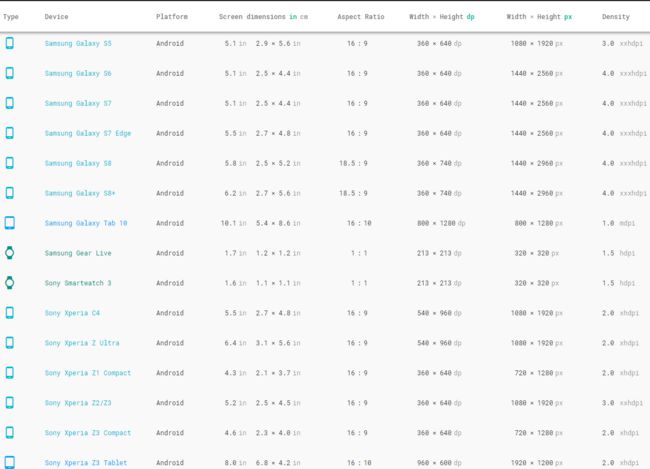The height and width of the screenshot is (469, 650).
Task: Click the phone icon for Samsung Galaxy S5
Action: point(10,43)
